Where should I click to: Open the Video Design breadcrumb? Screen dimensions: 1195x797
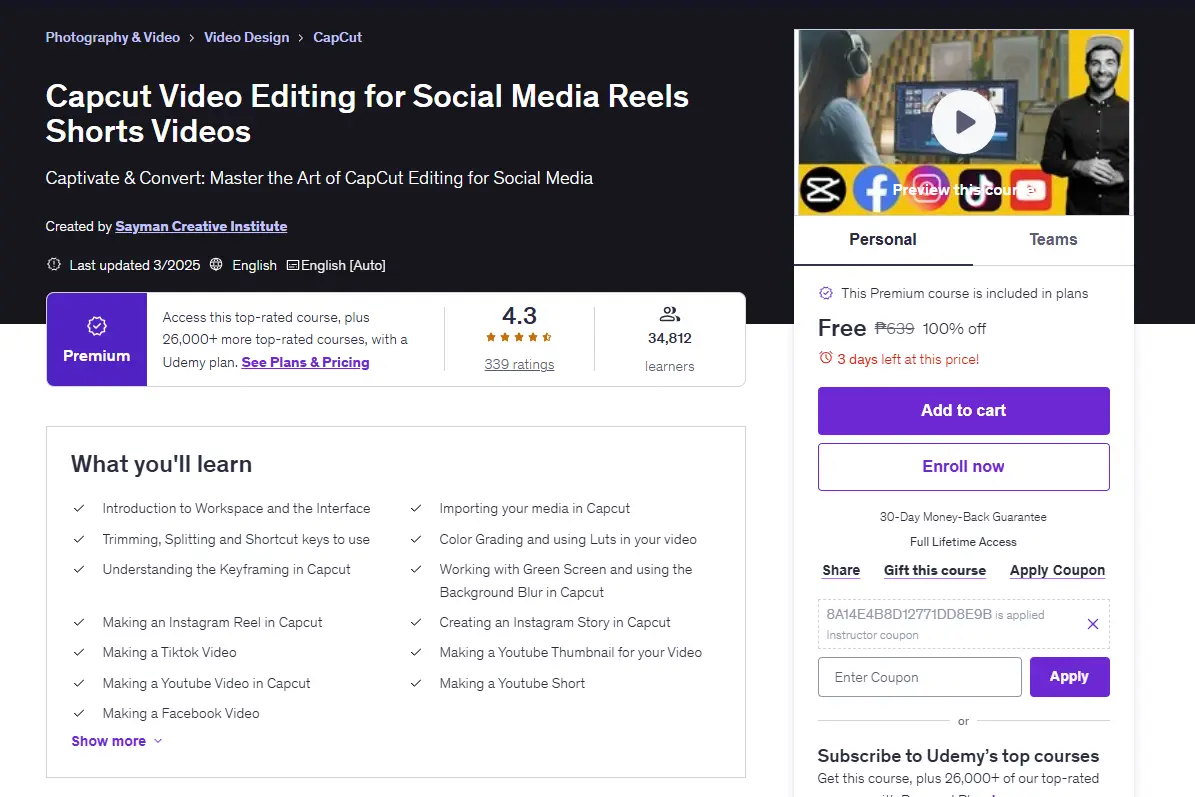click(246, 37)
